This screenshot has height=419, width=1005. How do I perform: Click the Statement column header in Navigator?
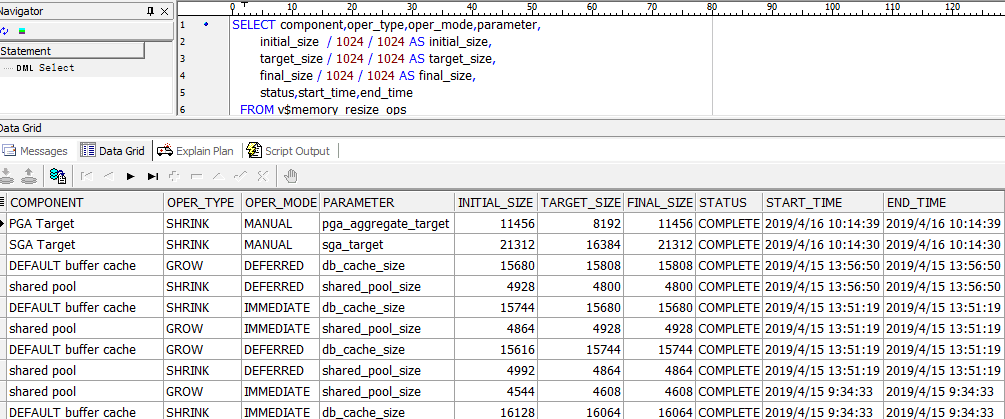pos(72,51)
